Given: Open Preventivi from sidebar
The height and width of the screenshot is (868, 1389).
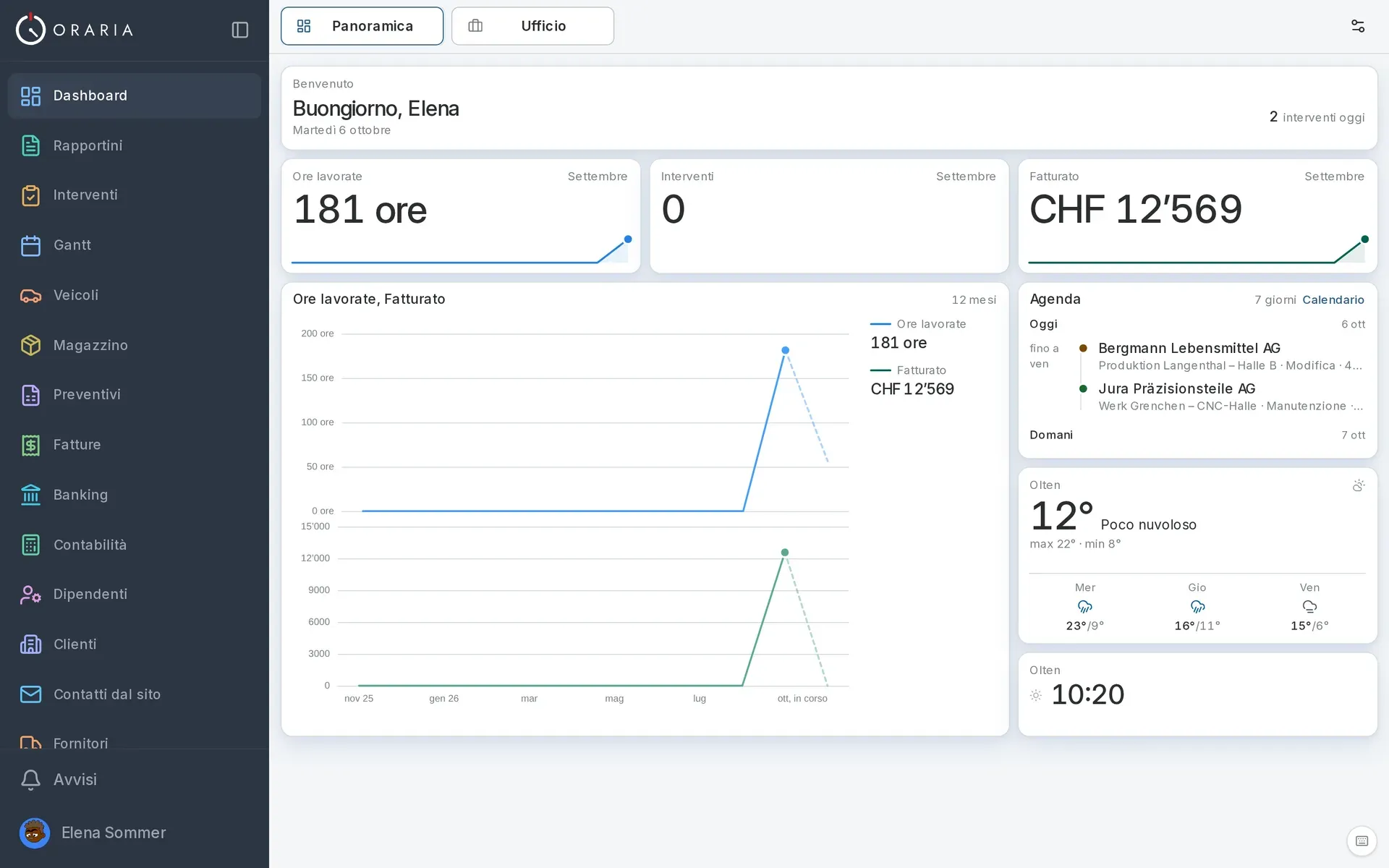Looking at the screenshot, I should click(x=135, y=395).
